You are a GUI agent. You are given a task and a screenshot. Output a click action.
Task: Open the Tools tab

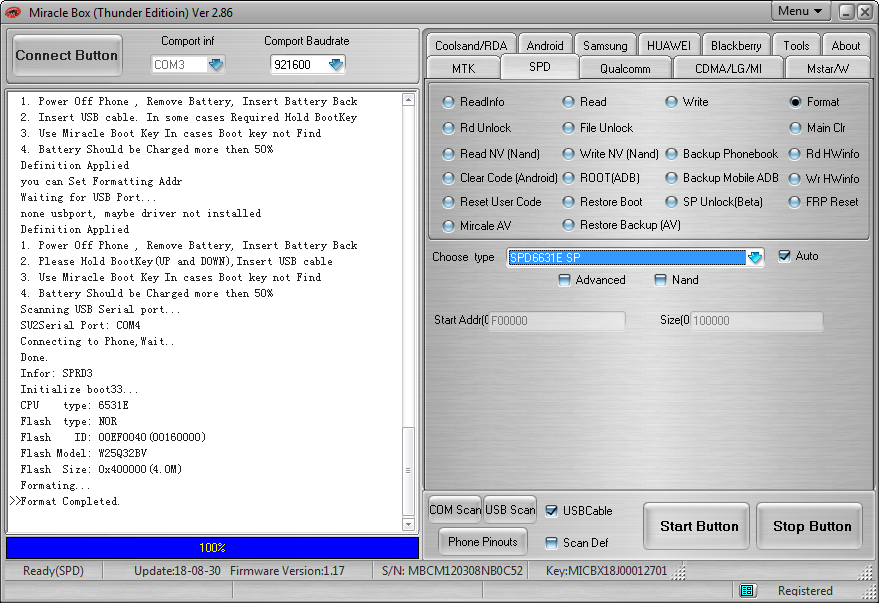796,45
